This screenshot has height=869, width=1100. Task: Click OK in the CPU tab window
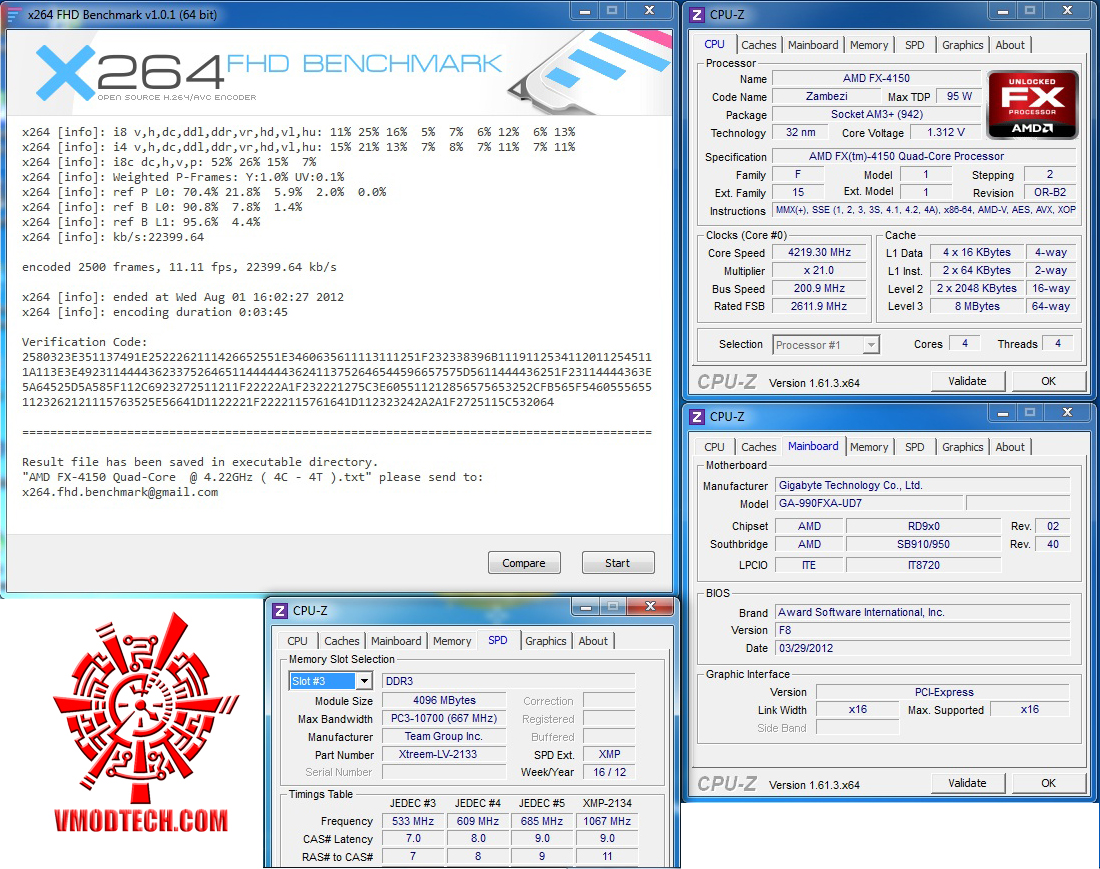[1048, 381]
